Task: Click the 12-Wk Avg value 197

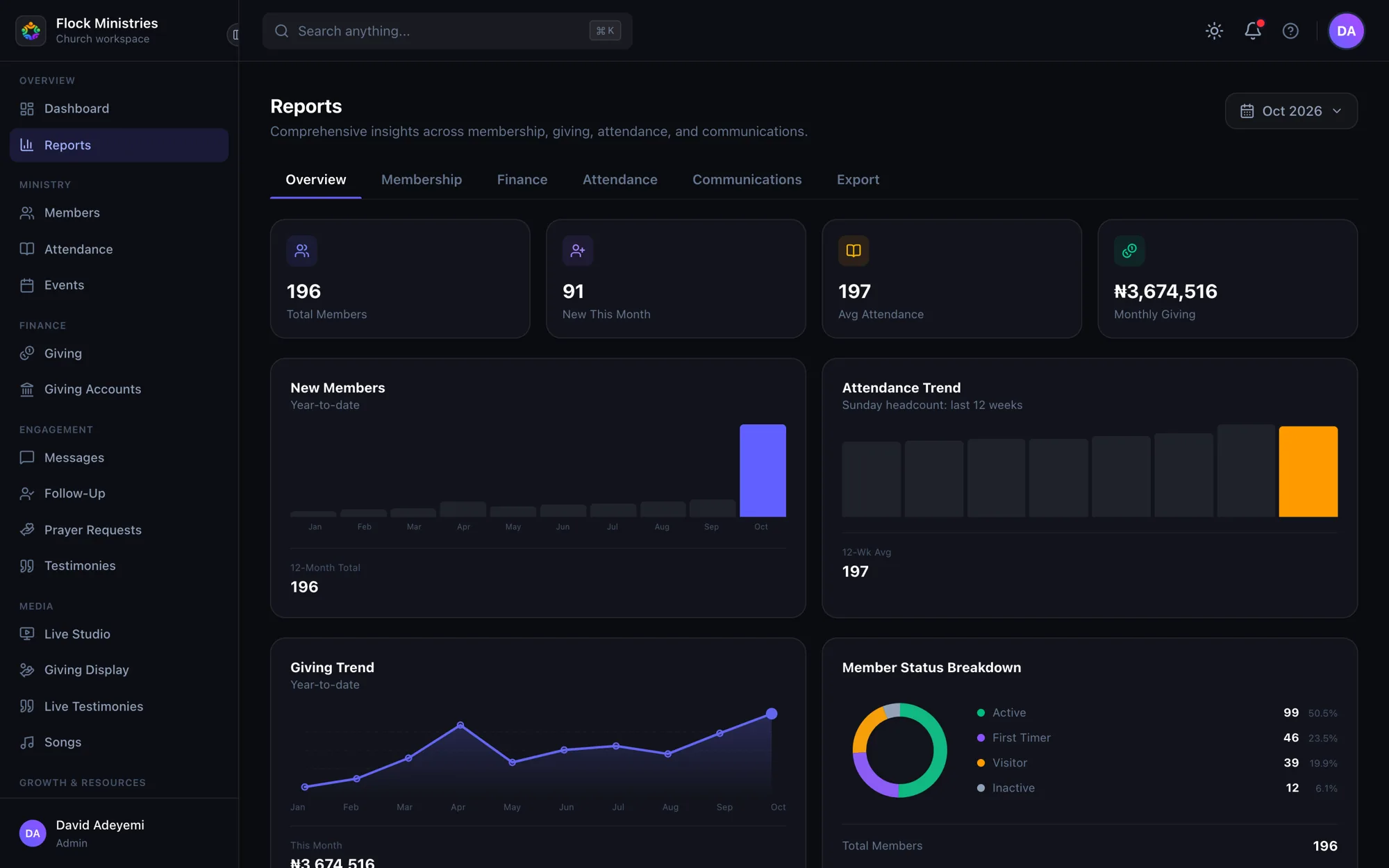Action: (x=855, y=571)
